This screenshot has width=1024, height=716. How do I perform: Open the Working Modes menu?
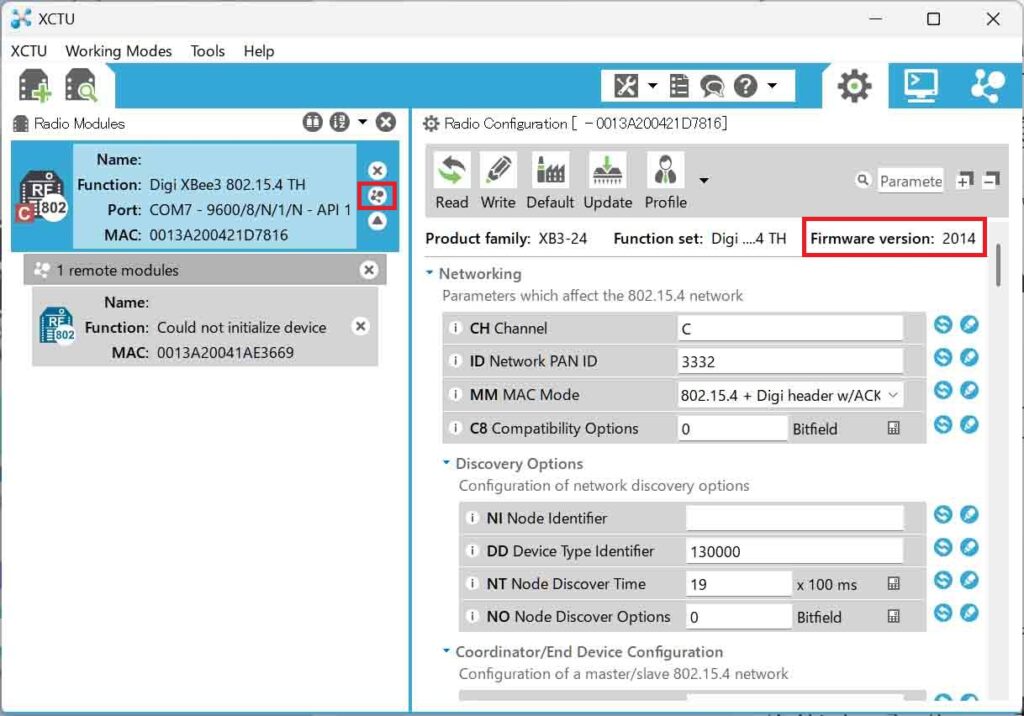(118, 51)
